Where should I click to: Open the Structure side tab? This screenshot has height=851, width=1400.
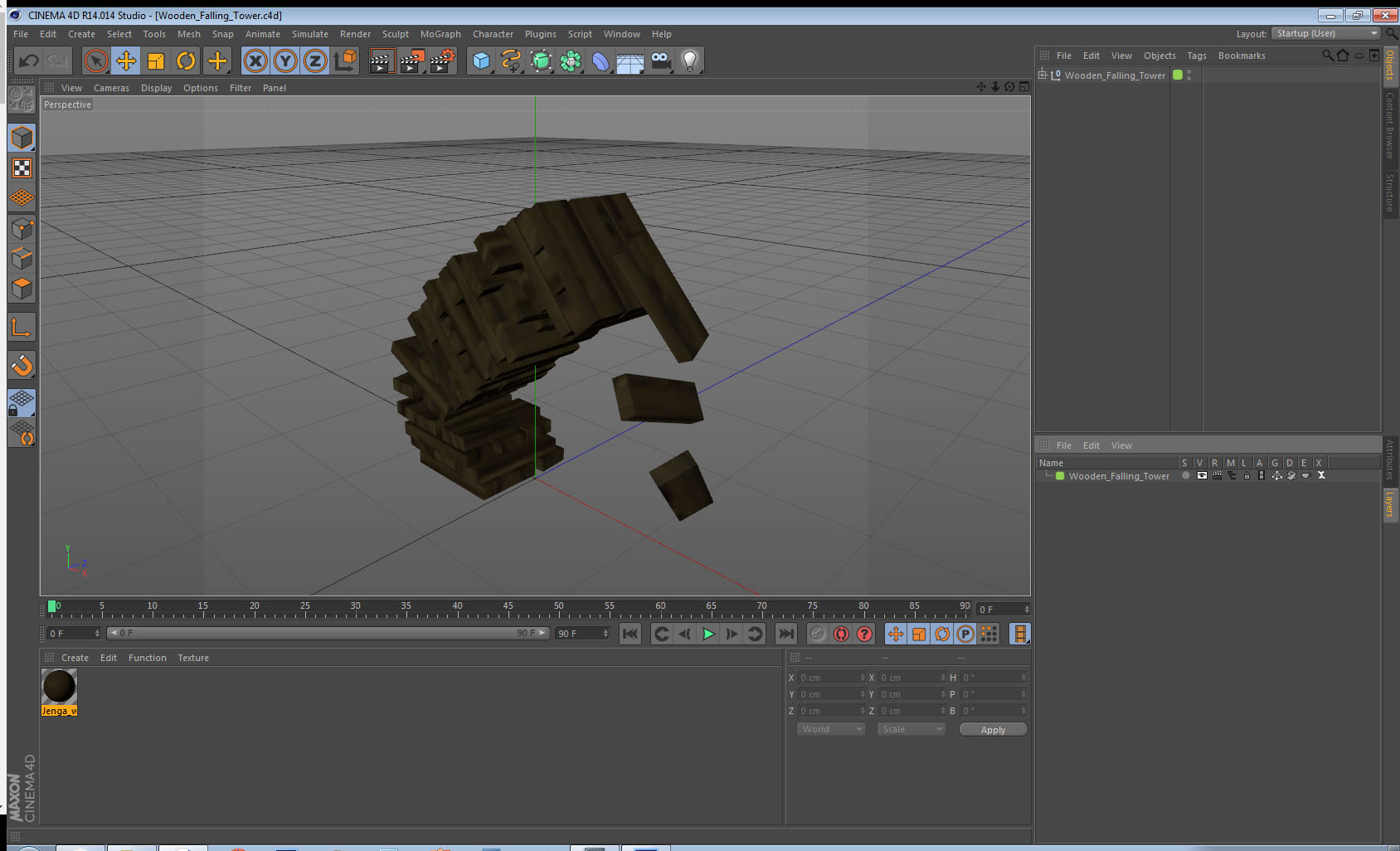click(1389, 193)
